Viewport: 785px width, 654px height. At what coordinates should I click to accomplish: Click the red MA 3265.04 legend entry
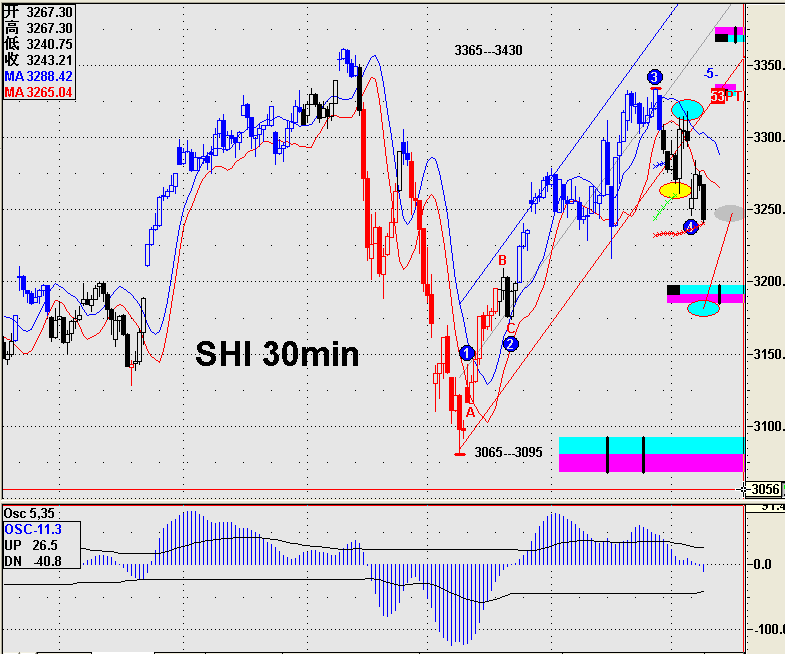pos(37,92)
